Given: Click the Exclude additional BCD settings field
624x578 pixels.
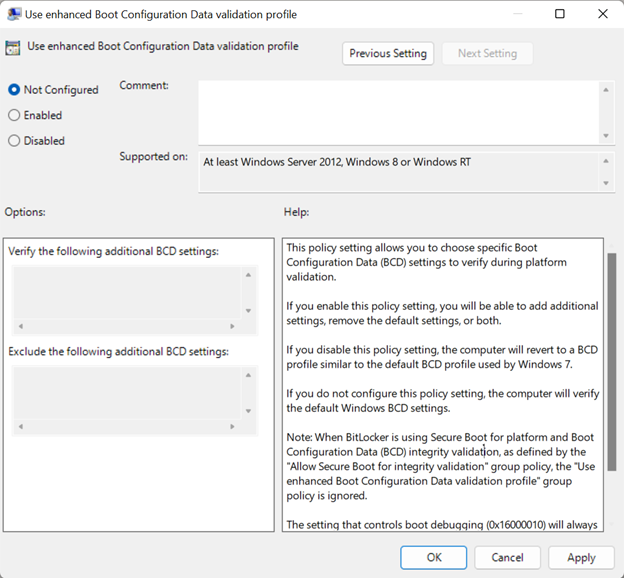Looking at the screenshot, I should [126, 395].
